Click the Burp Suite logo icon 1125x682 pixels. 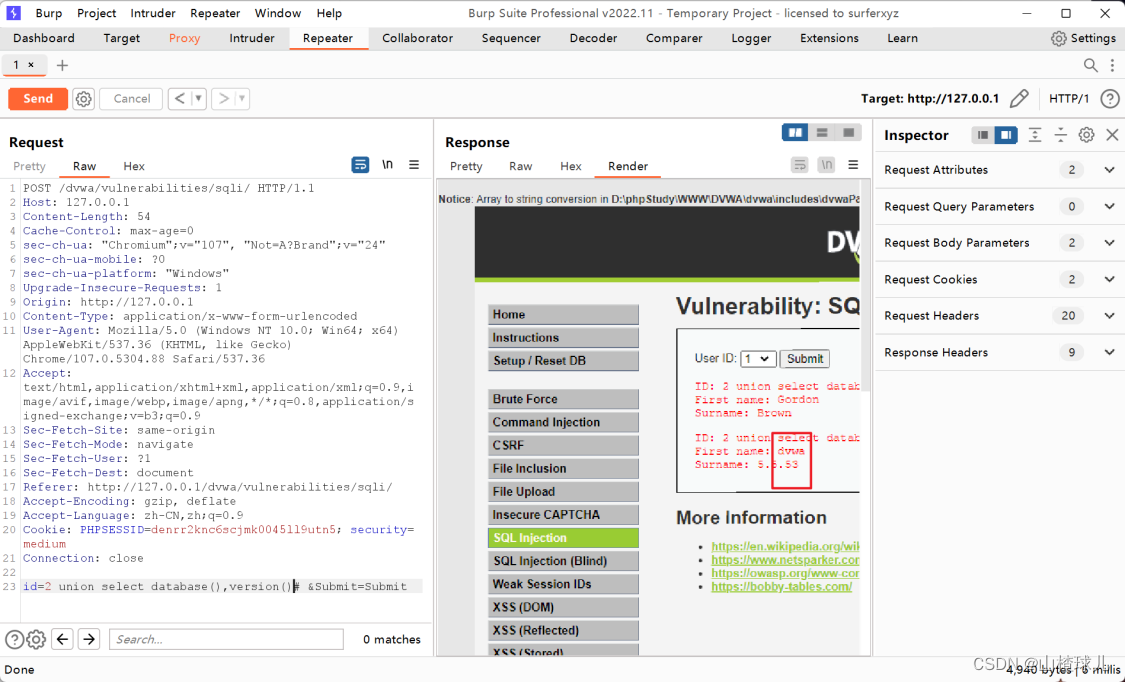14,13
